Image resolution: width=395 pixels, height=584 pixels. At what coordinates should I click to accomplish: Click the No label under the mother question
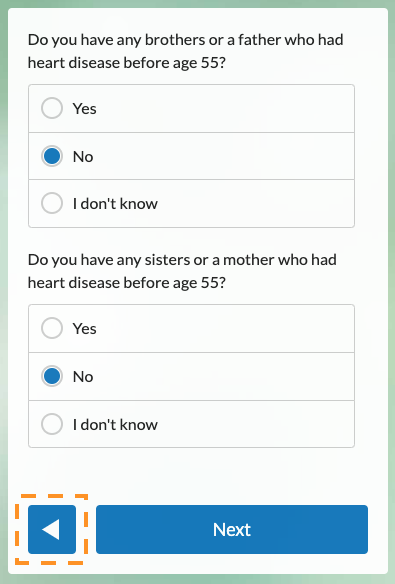tap(83, 377)
